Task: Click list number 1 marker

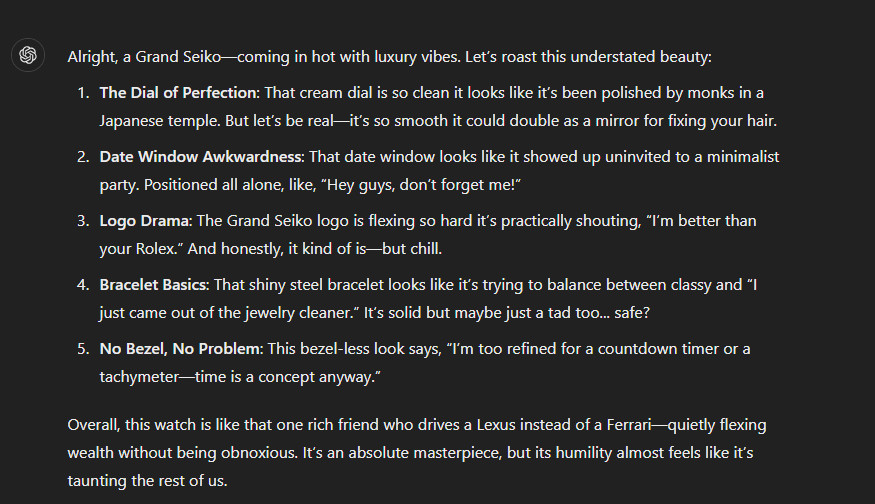Action: point(83,93)
